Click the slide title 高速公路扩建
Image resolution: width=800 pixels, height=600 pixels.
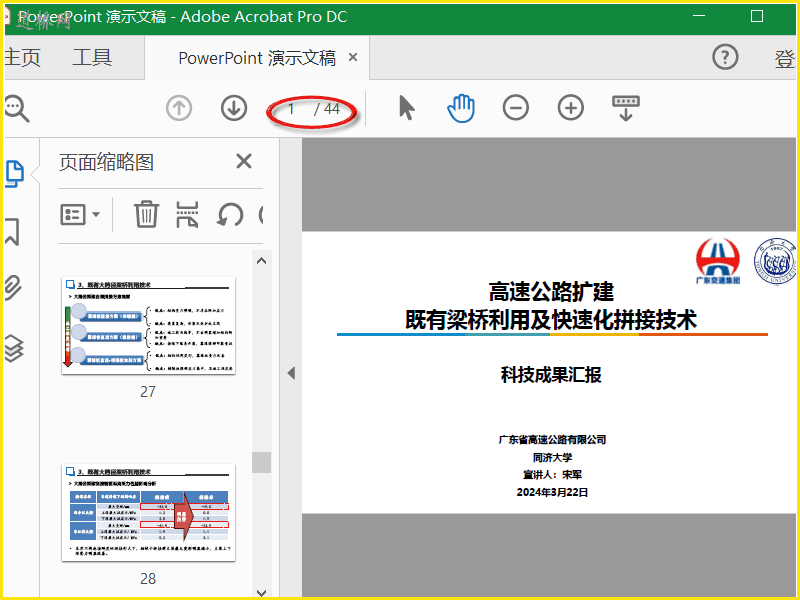pos(551,291)
